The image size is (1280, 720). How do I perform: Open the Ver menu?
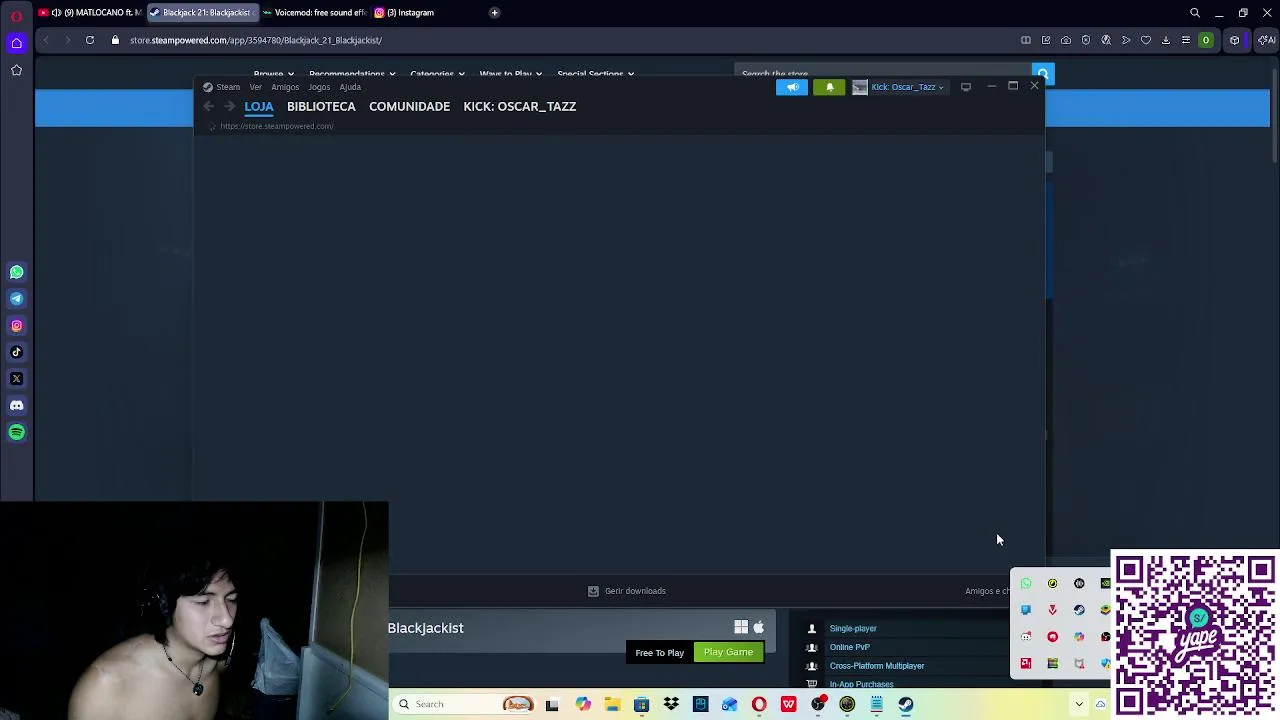pos(256,87)
